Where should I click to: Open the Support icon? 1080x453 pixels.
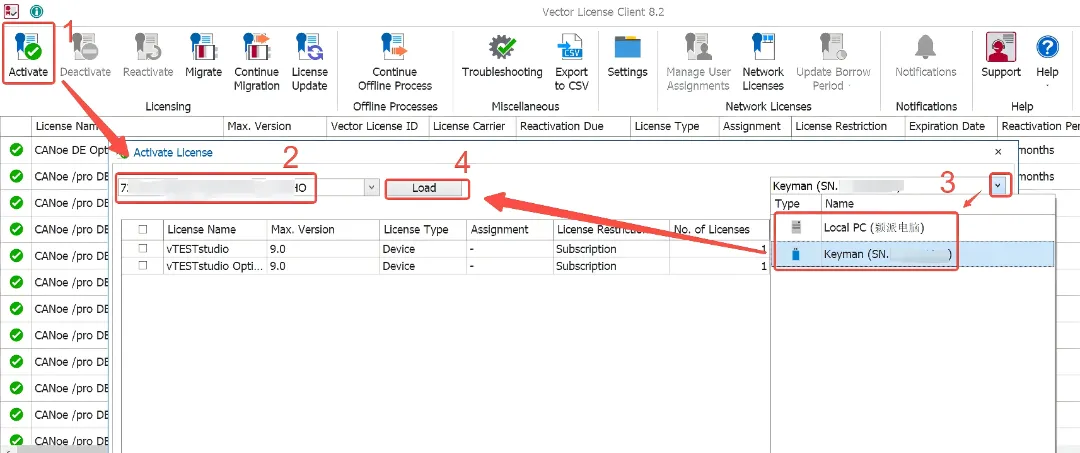click(1001, 47)
